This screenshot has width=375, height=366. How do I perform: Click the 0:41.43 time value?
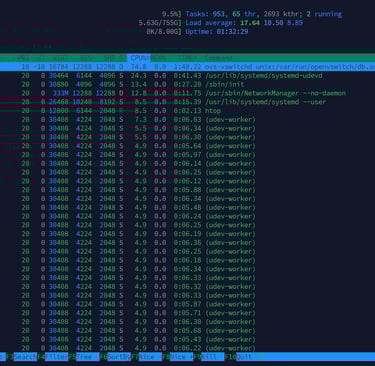(187, 76)
